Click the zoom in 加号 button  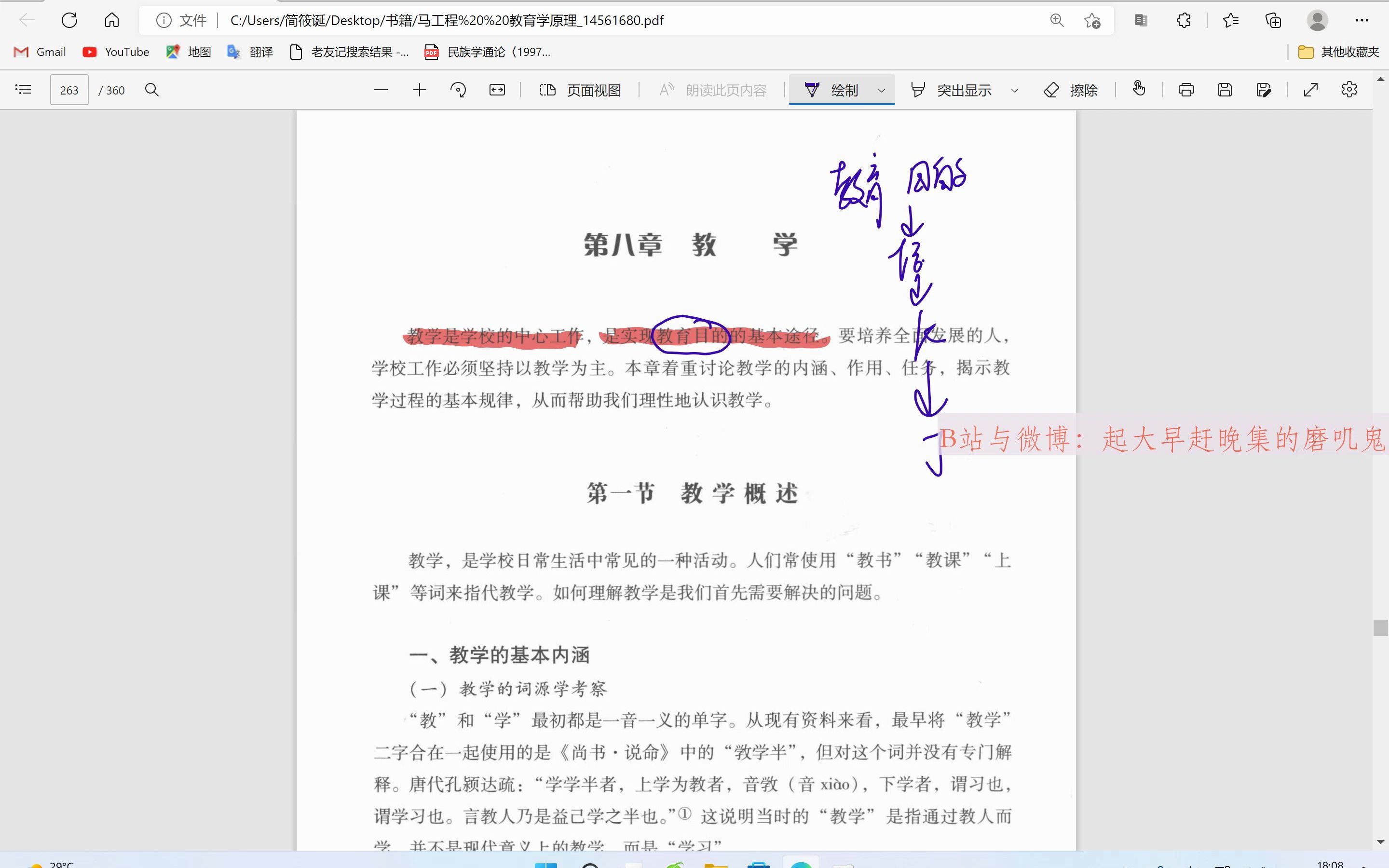[420, 90]
